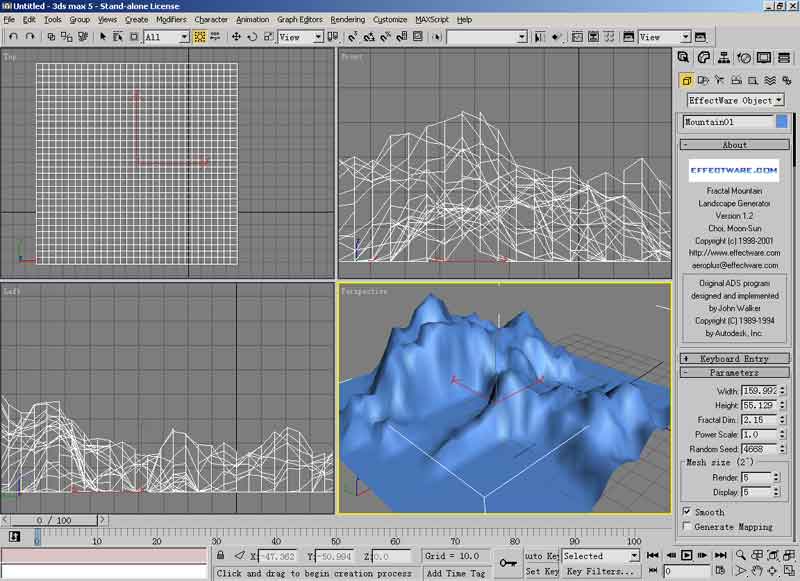Select the Space Warps category icon
Viewport: 800px width, 581px height.
(770, 80)
